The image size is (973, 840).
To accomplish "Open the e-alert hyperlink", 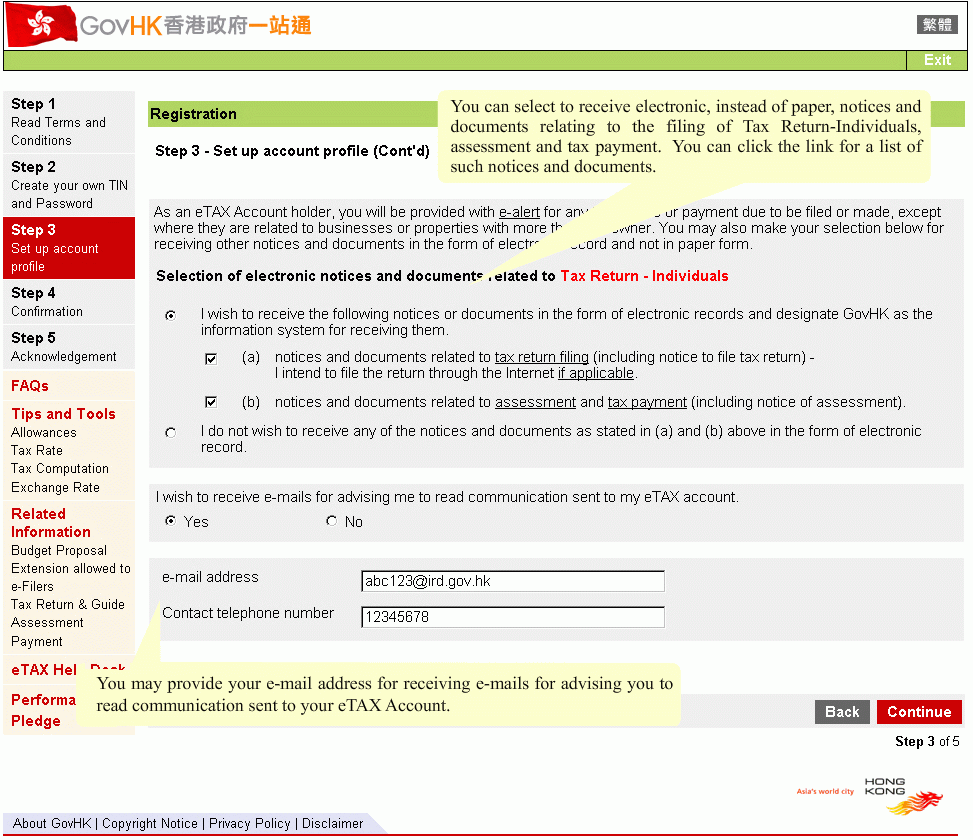I will [x=519, y=212].
